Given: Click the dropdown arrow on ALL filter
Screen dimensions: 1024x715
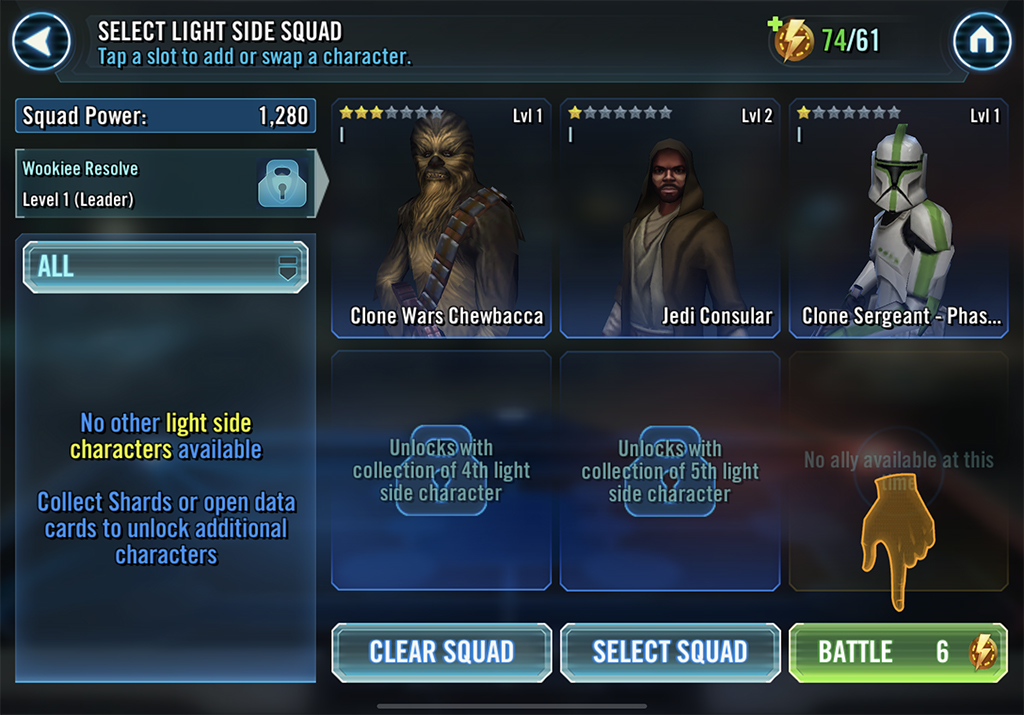Looking at the screenshot, I should [x=288, y=267].
